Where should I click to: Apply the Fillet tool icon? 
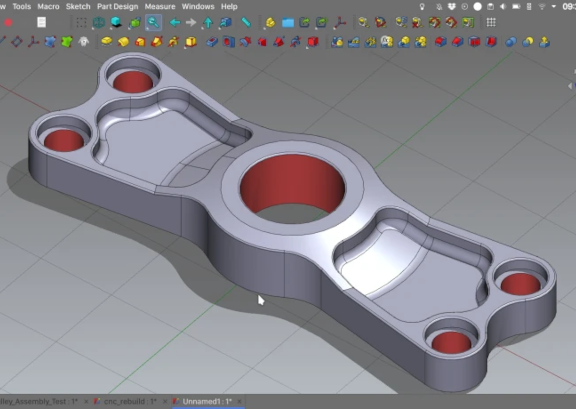[440, 42]
